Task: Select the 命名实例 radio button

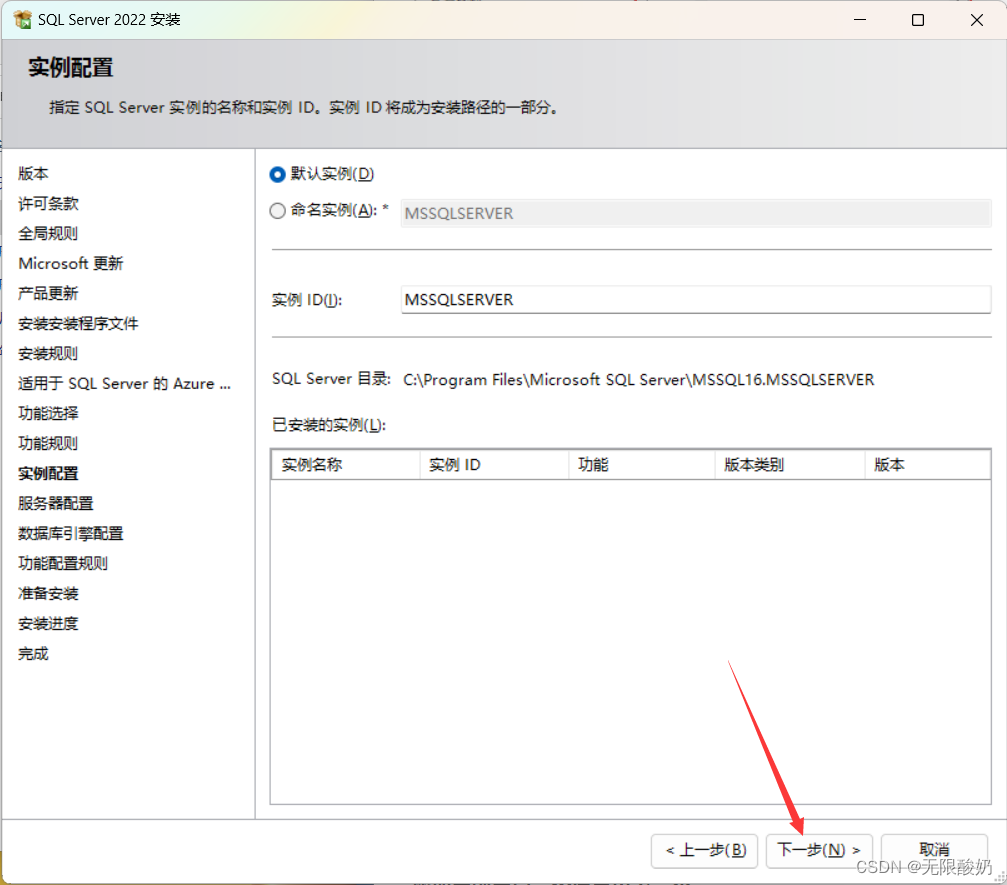Action: coord(278,211)
